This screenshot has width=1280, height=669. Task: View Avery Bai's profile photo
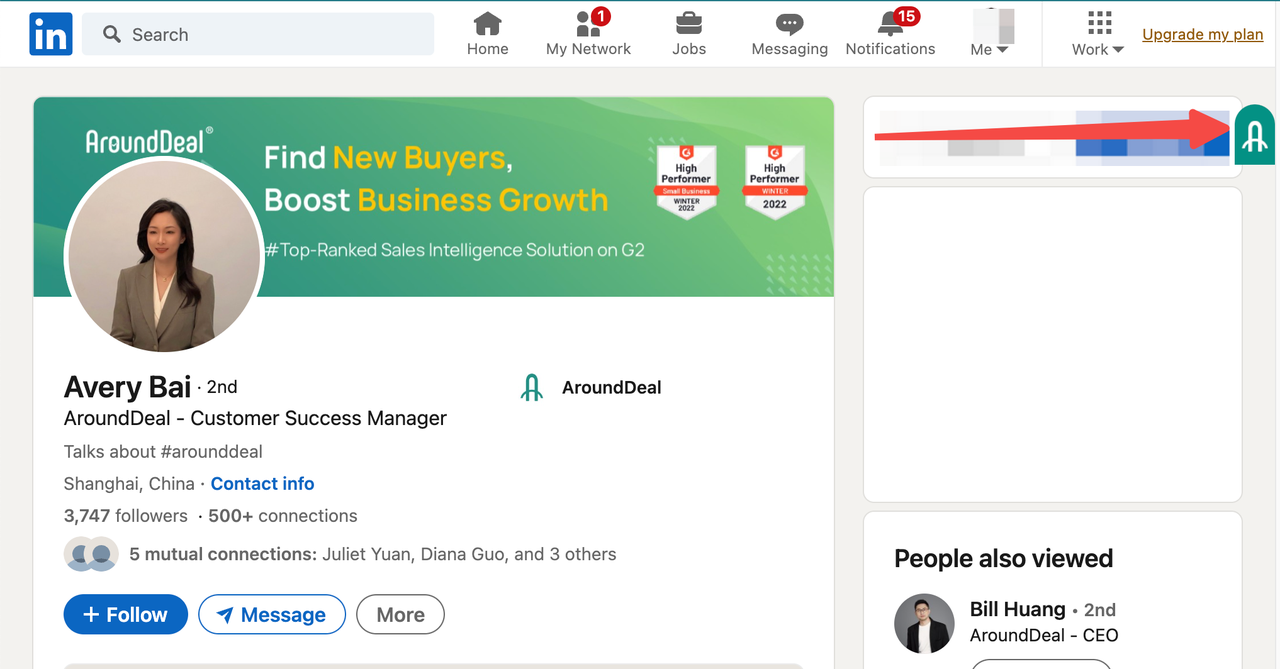[x=164, y=257]
